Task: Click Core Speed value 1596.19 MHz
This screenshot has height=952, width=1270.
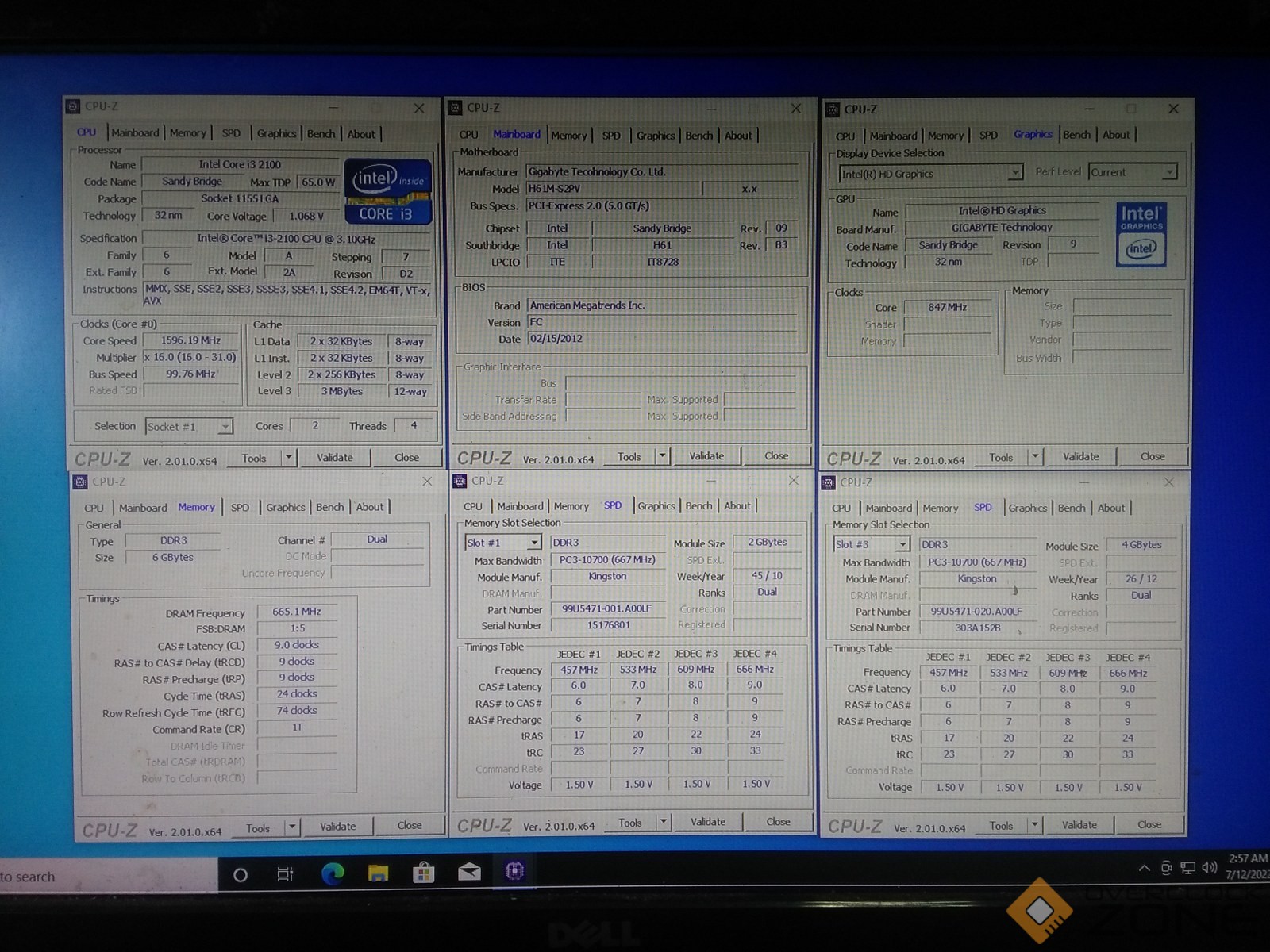Action: point(190,340)
